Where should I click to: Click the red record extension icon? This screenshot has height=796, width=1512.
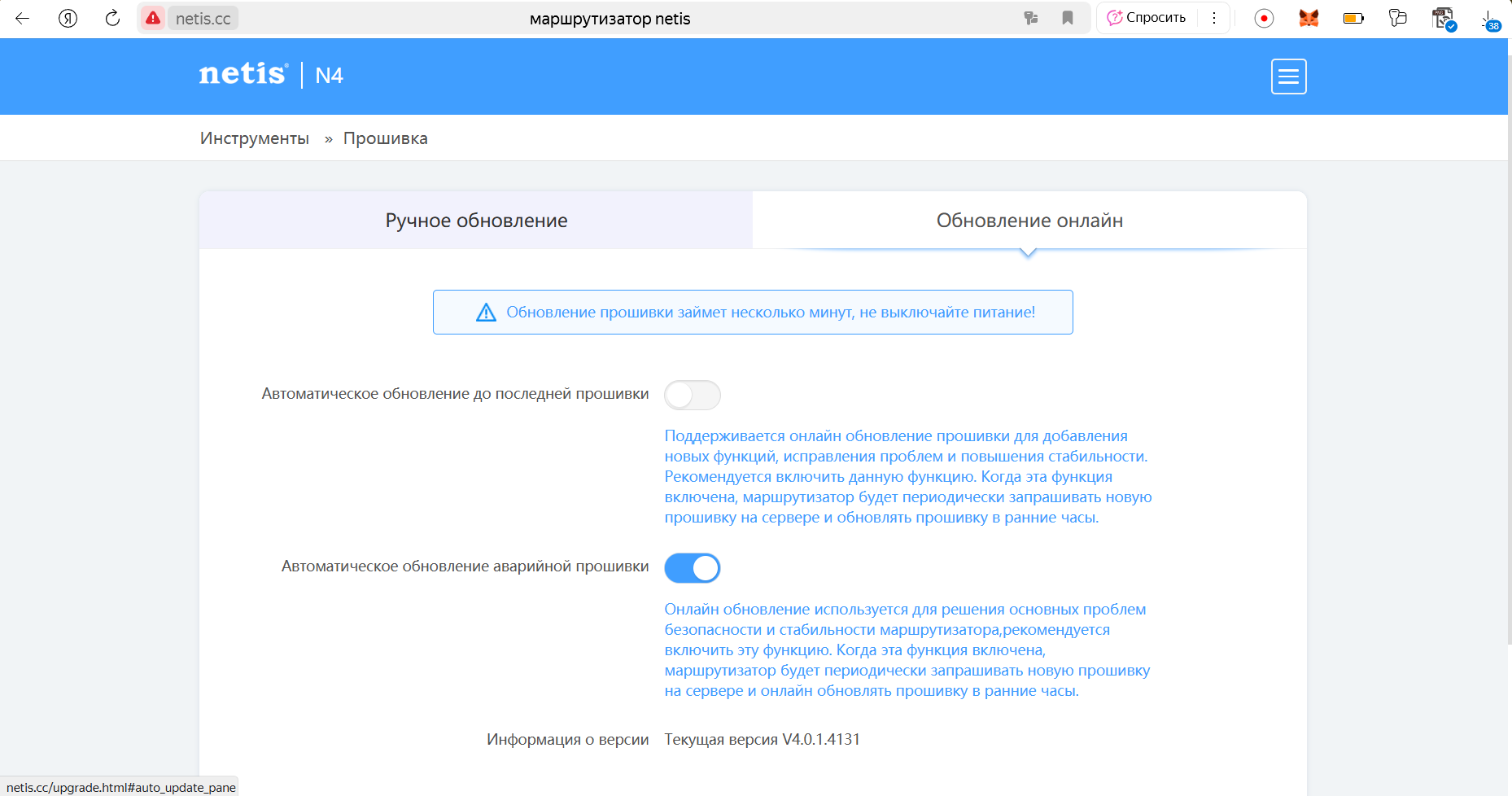(x=1264, y=18)
